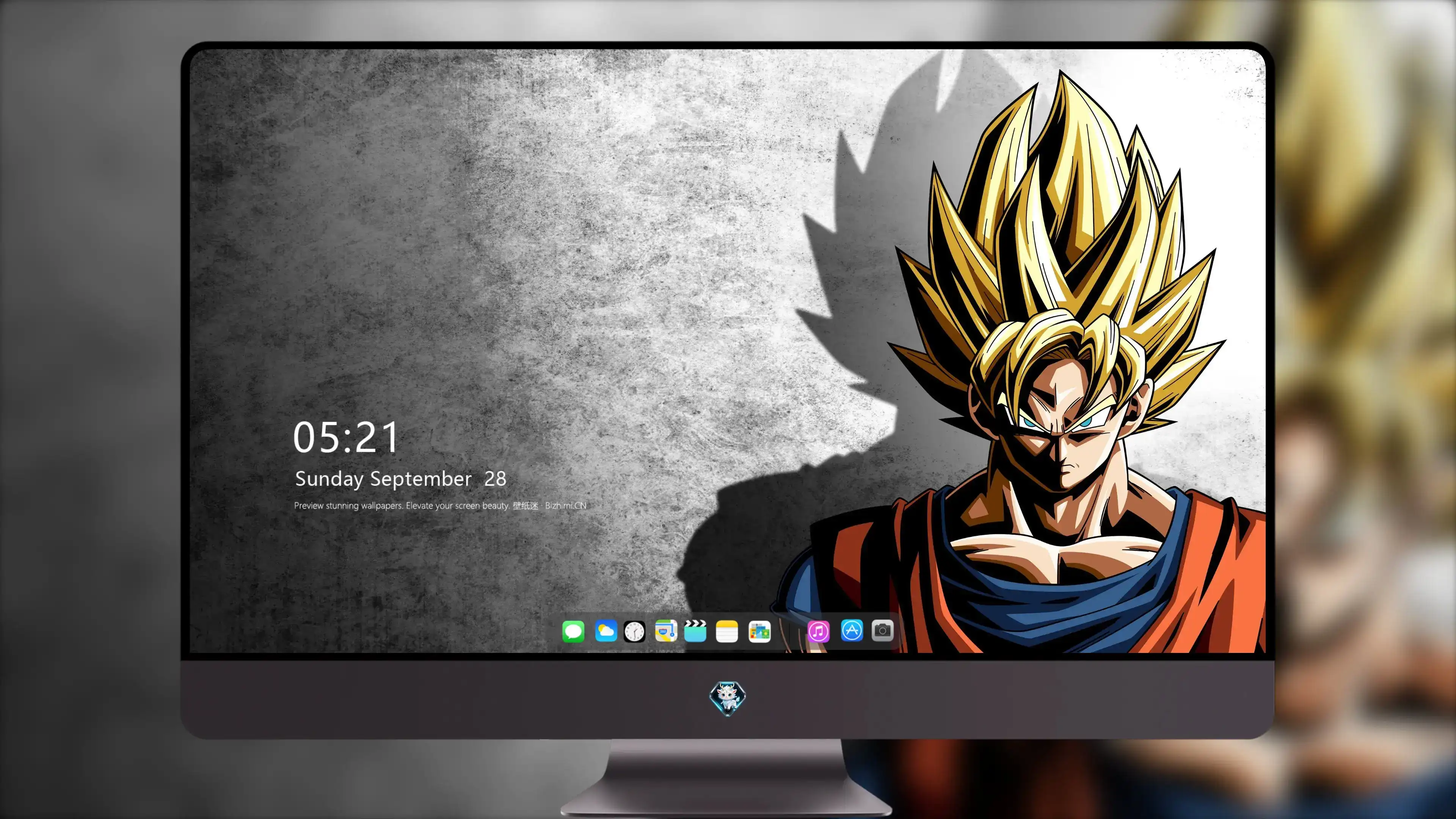Open the Clock app in the dock
Screen dimensions: 1456x819
tap(634, 631)
